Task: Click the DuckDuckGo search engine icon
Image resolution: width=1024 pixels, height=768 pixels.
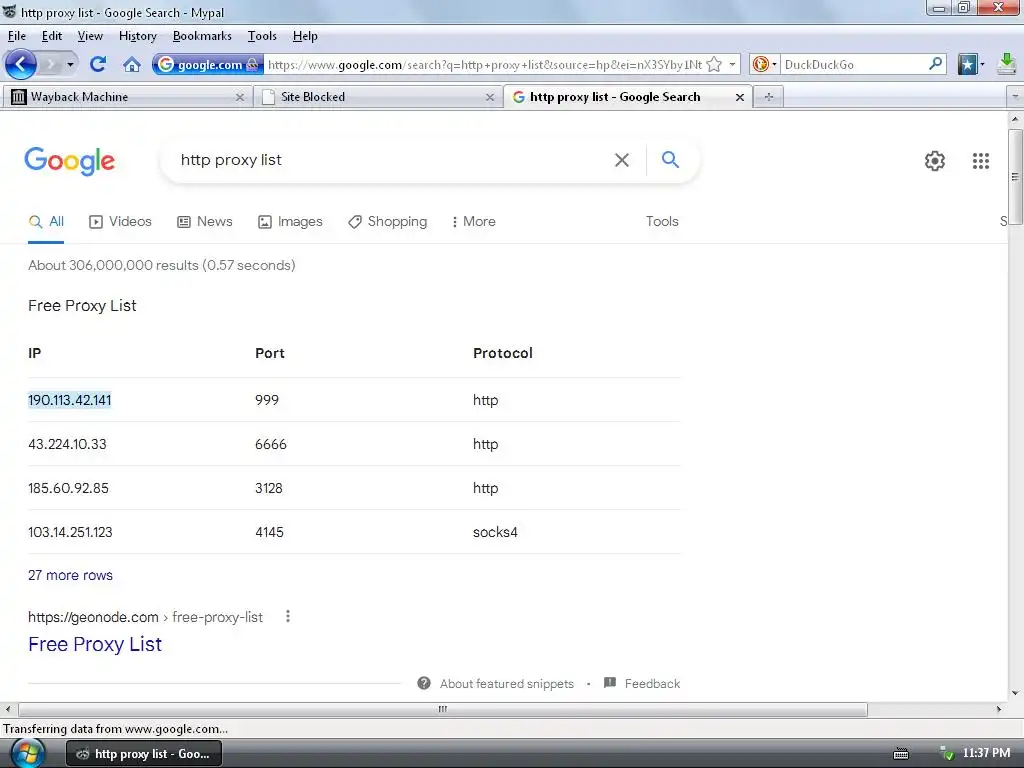Action: [760, 64]
